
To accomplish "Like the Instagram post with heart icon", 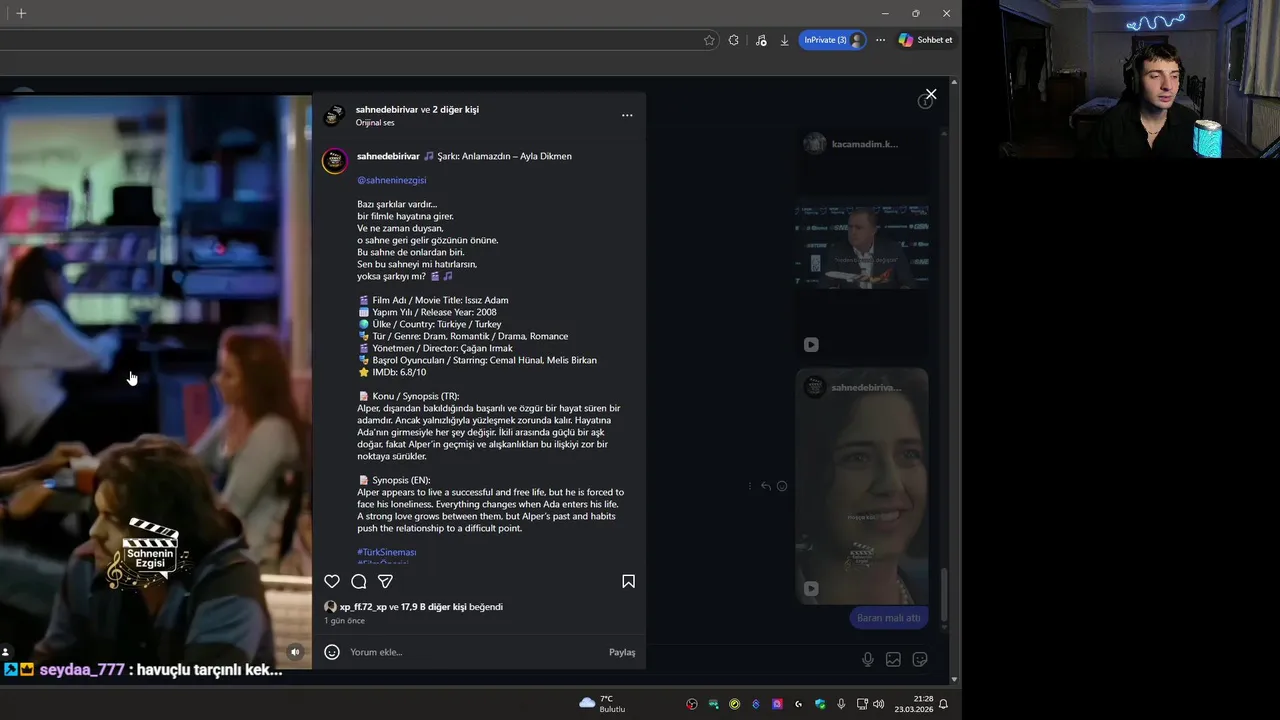I will pyautogui.click(x=332, y=581).
